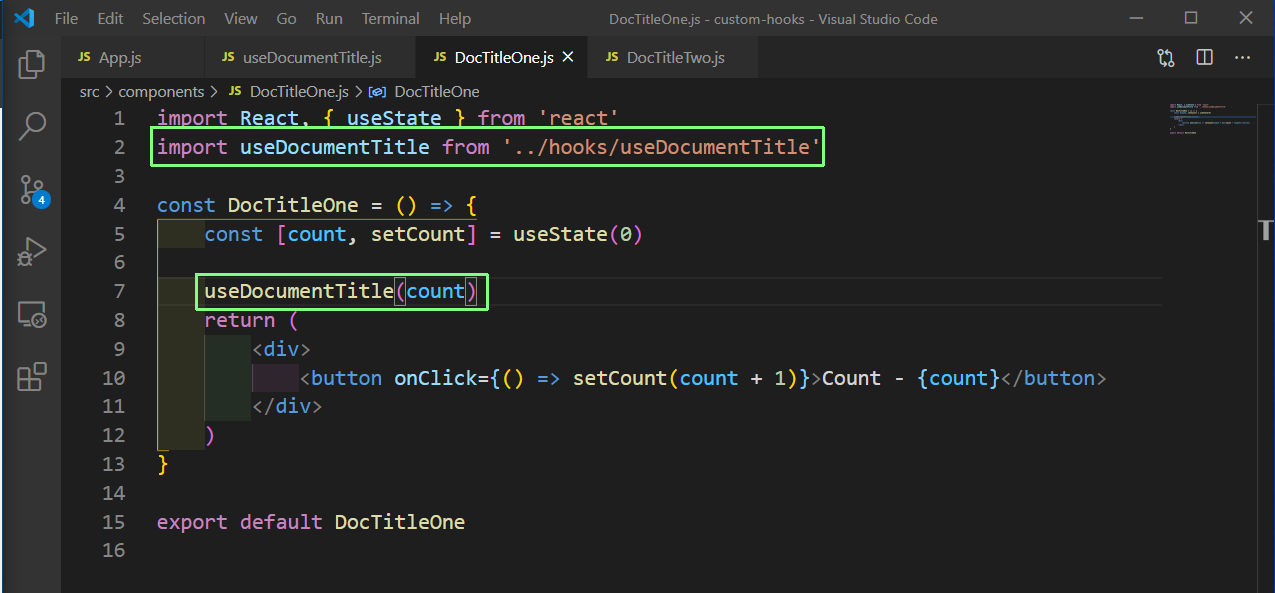Screen dimensions: 1275x593
Task: Open the File menu
Action: tap(66, 19)
